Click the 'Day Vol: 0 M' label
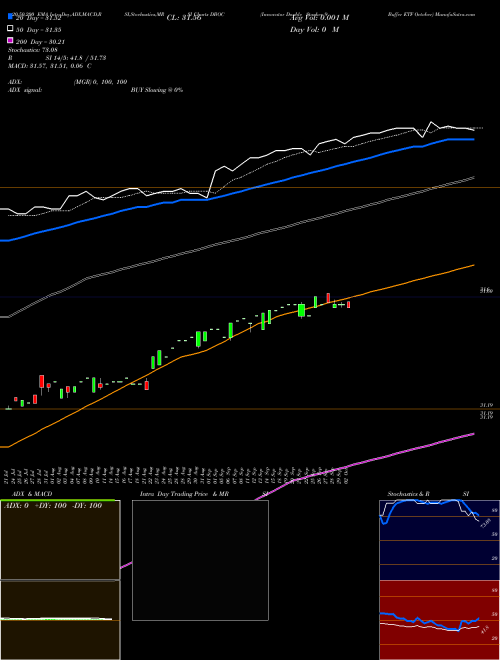500x660 pixels. (314, 29)
